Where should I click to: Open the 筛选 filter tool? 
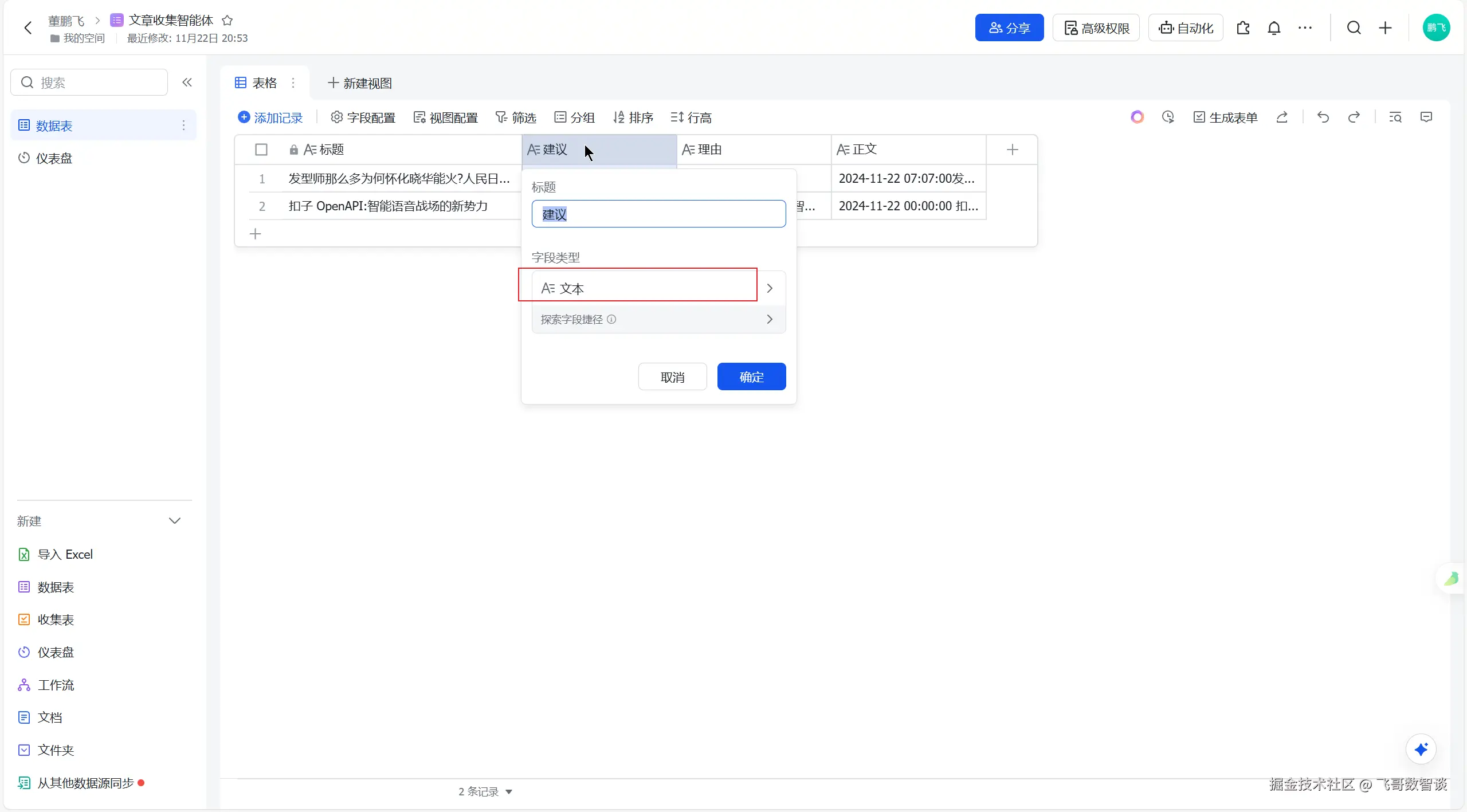tap(516, 117)
